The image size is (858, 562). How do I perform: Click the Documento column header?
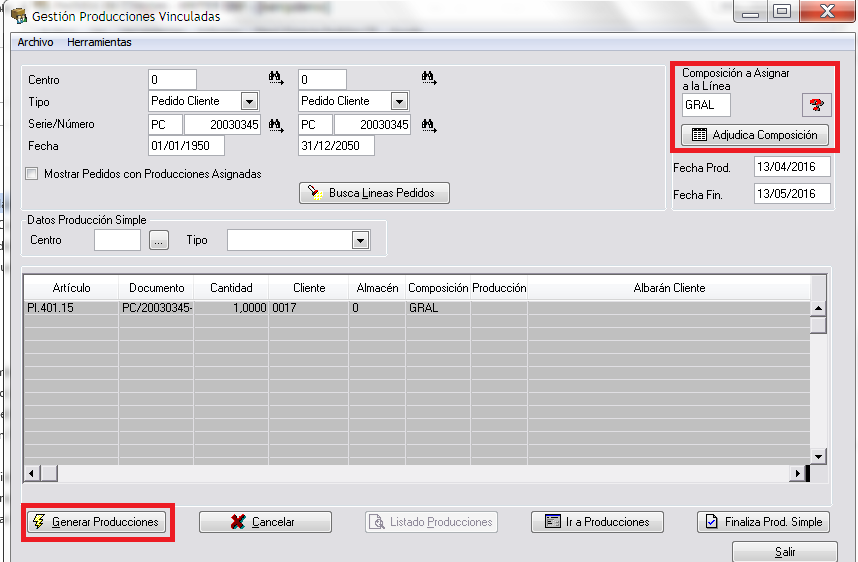pos(156,288)
